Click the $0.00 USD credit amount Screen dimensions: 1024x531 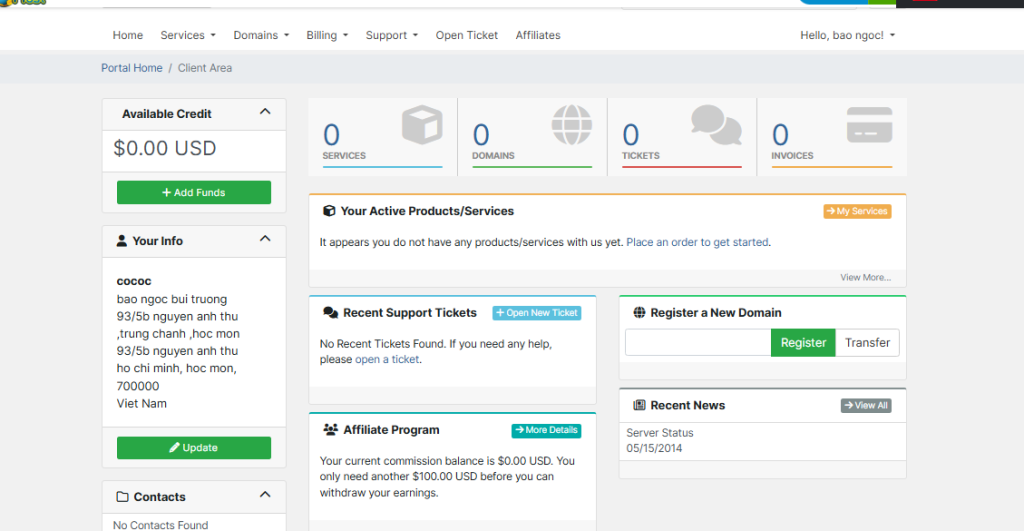point(165,148)
